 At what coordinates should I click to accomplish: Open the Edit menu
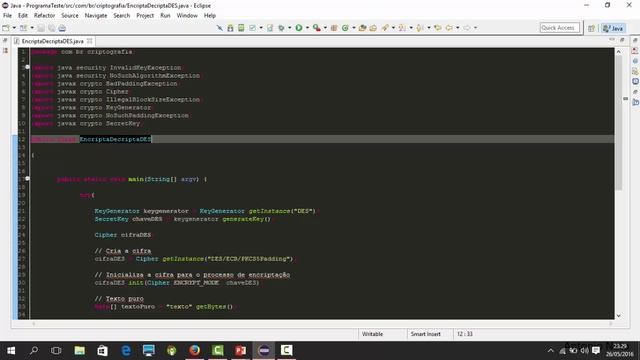pyautogui.click(x=23, y=16)
